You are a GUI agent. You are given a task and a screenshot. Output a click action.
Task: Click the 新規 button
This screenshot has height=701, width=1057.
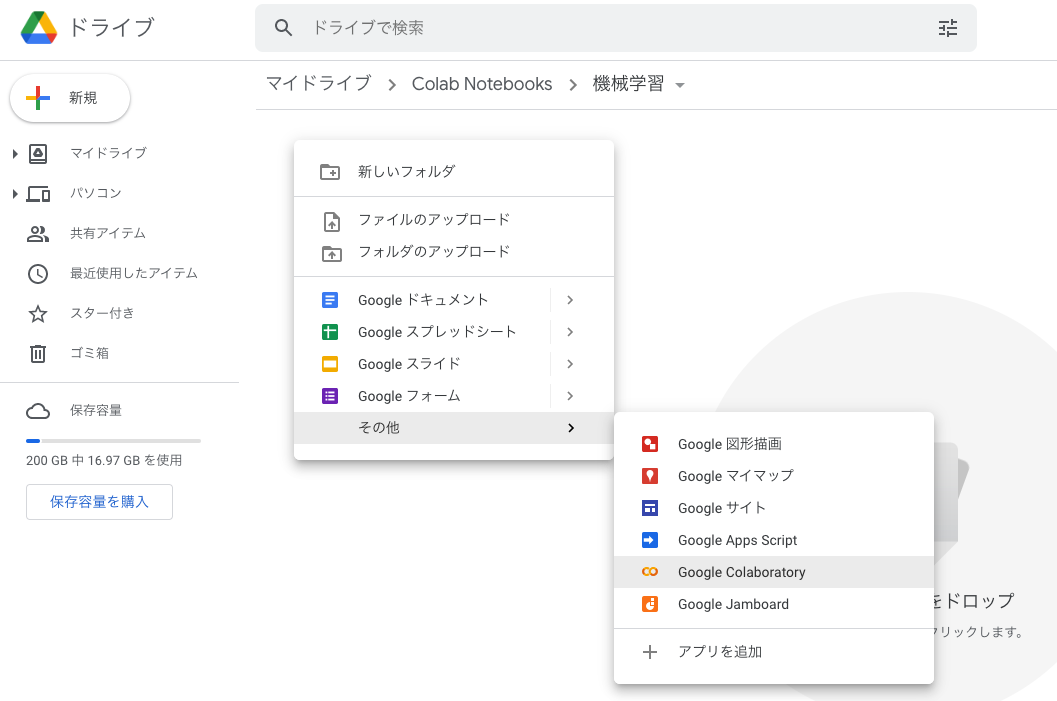click(x=70, y=98)
